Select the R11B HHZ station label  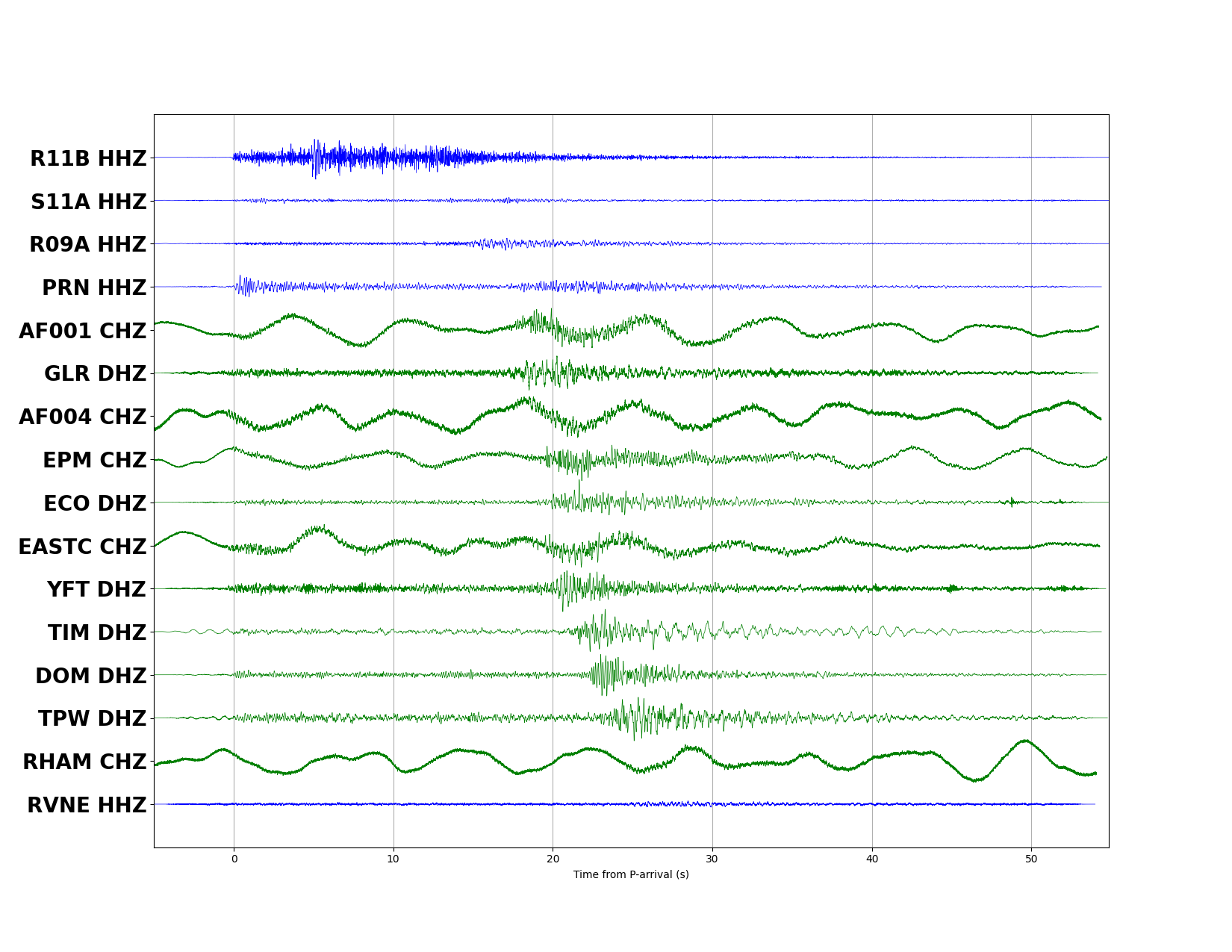click(x=90, y=158)
